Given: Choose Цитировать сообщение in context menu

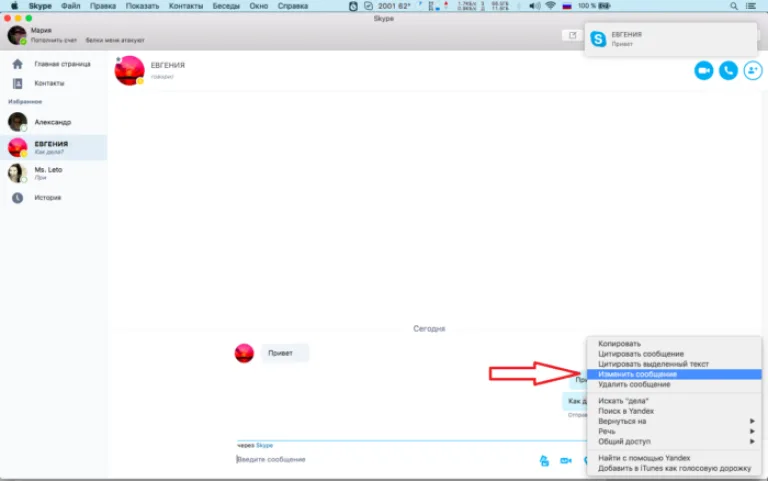Looking at the screenshot, I should 674,354.
